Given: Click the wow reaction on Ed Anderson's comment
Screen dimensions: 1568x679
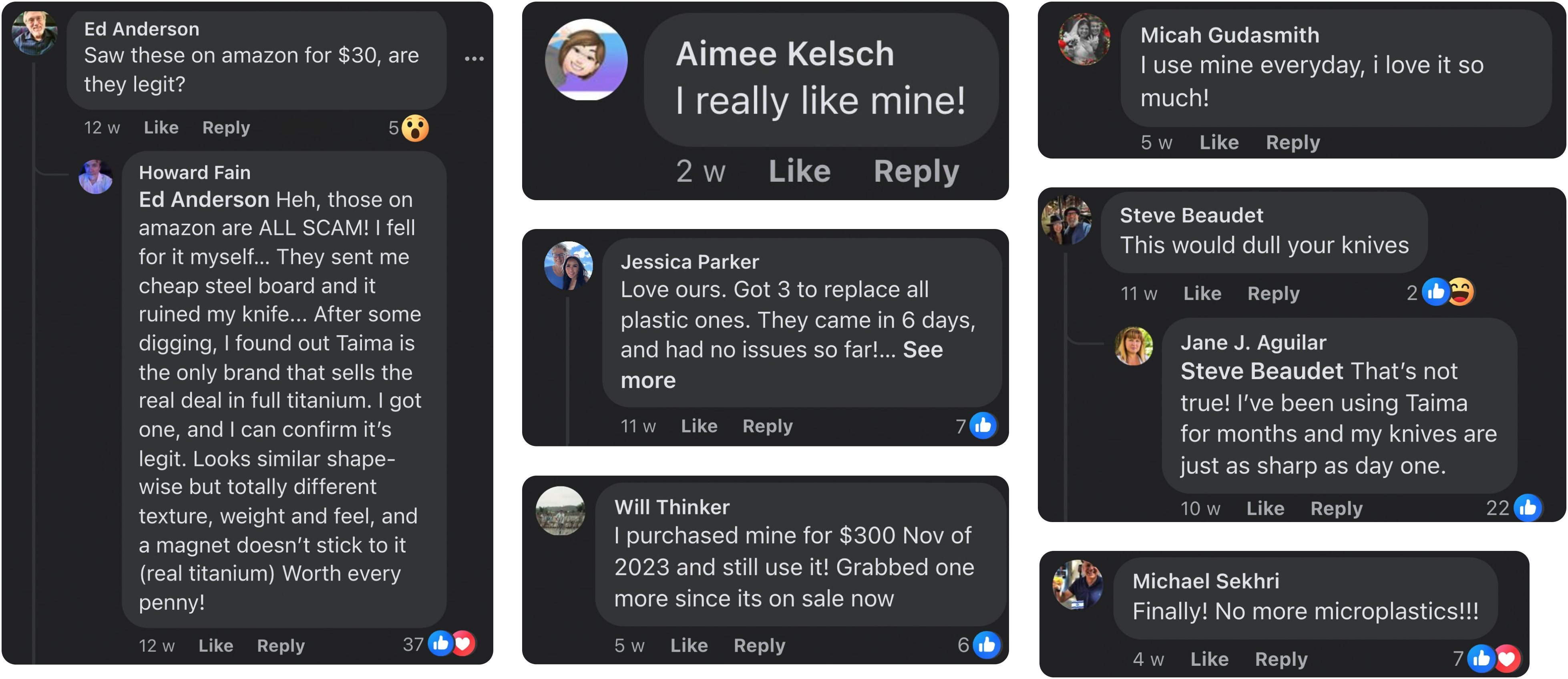Looking at the screenshot, I should [415, 129].
